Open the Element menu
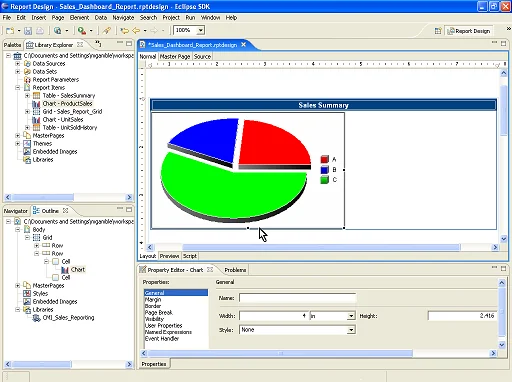Viewport: 512px width, 382px height. pyautogui.click(x=79, y=18)
